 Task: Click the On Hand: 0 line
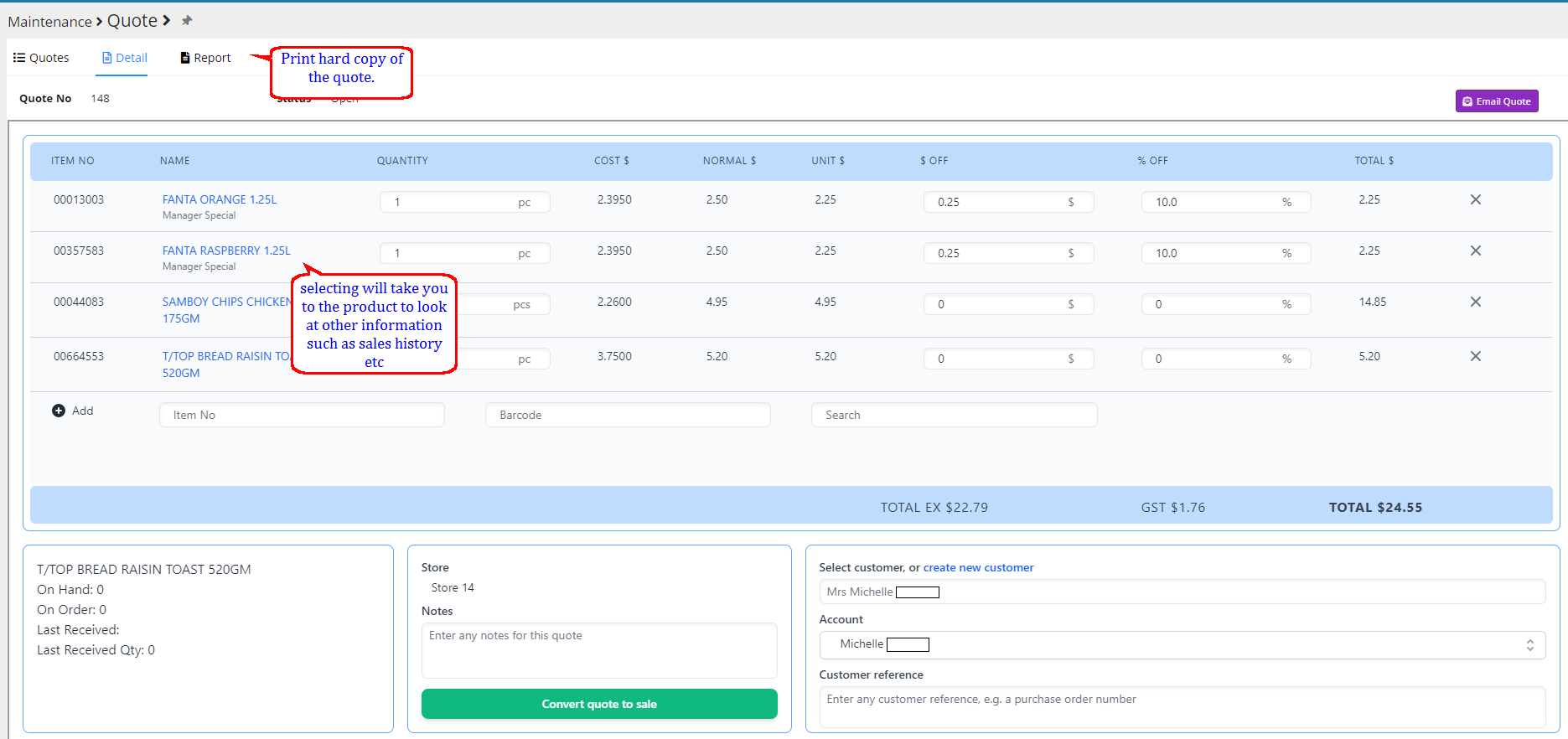[x=70, y=589]
